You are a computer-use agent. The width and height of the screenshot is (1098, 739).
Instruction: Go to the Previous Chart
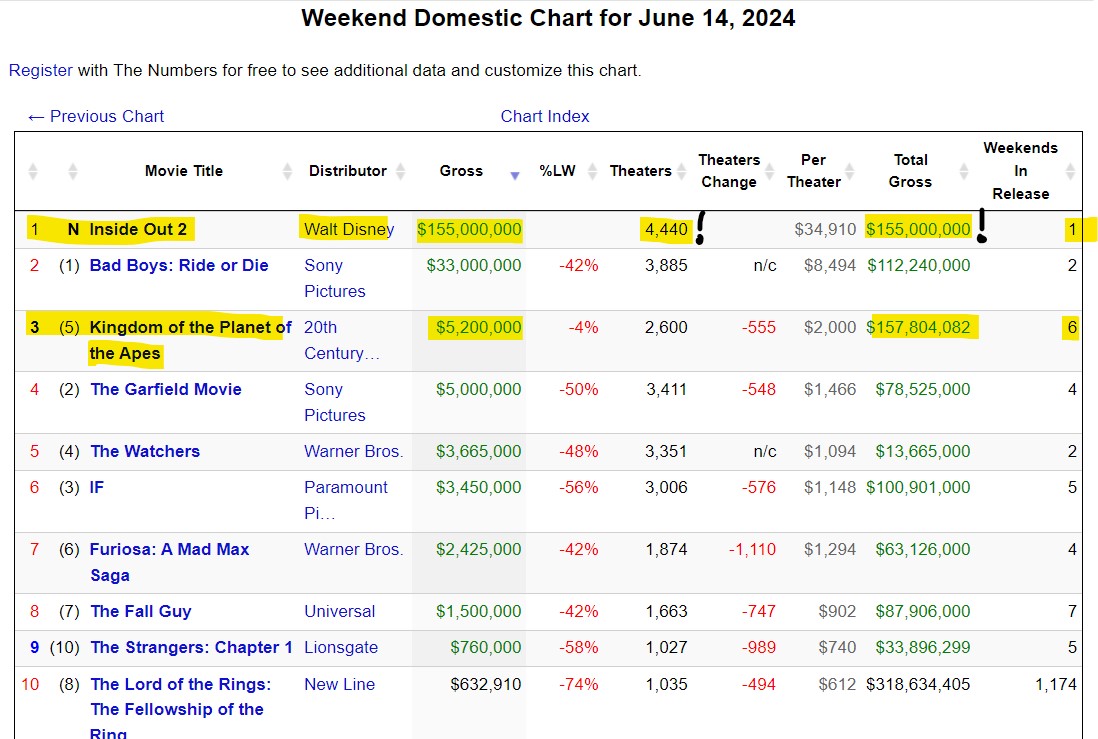click(x=96, y=116)
